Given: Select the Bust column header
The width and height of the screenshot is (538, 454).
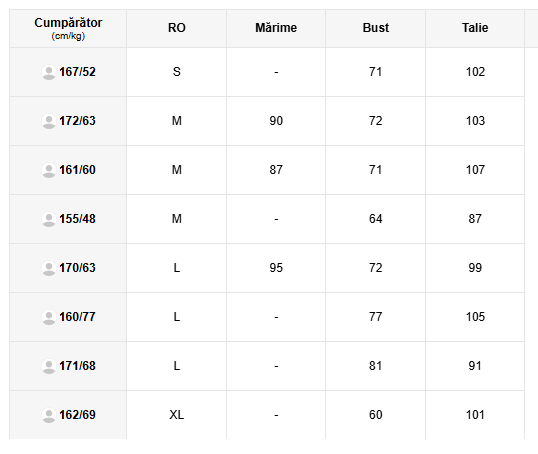Looking at the screenshot, I should coord(376,28).
